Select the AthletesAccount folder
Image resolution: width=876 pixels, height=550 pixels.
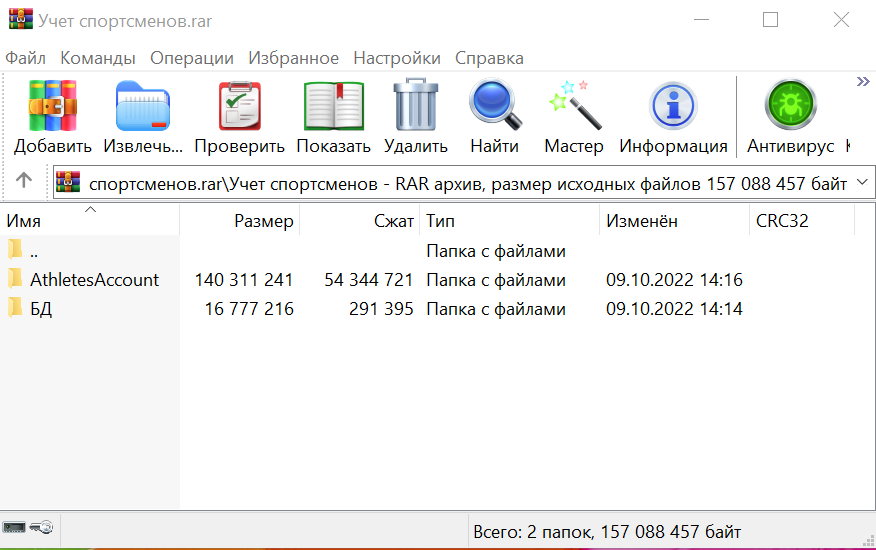pyautogui.click(x=94, y=280)
